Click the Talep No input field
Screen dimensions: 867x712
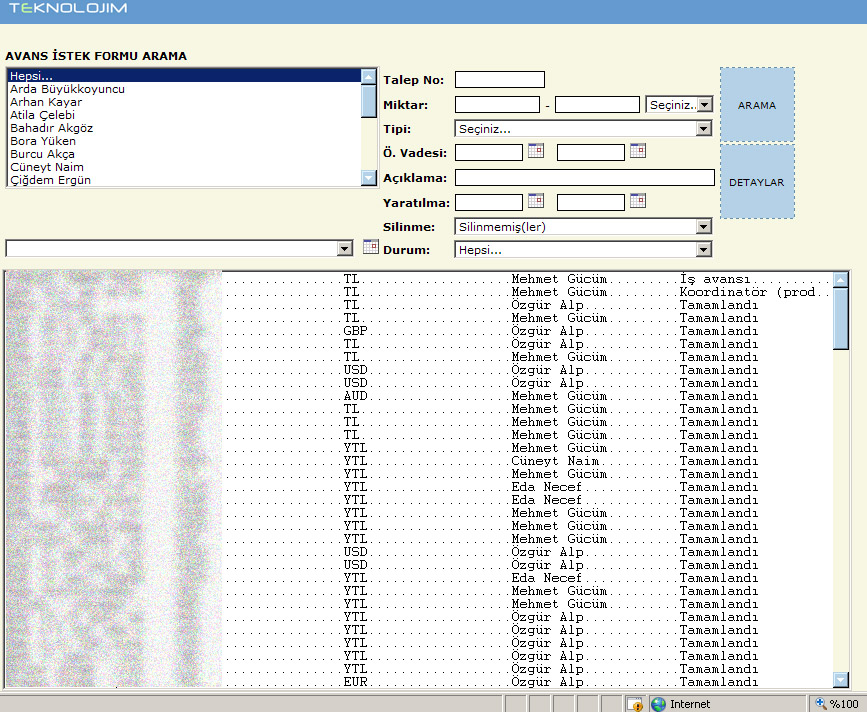(500, 80)
